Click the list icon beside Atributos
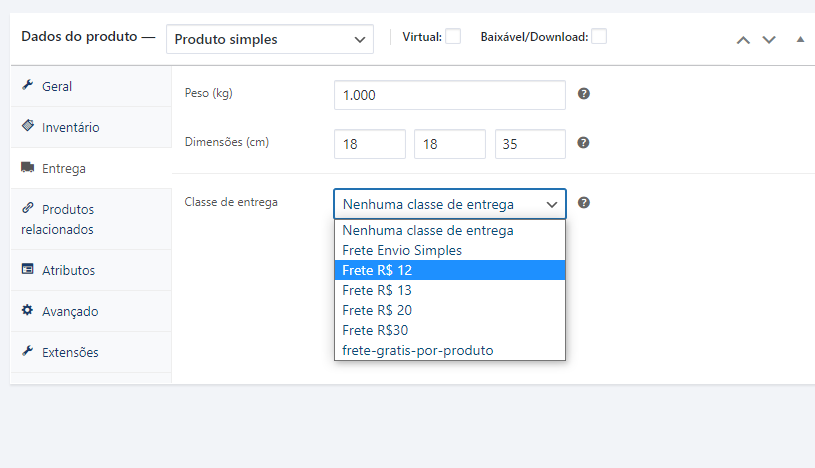This screenshot has height=468, width=815. (28, 269)
